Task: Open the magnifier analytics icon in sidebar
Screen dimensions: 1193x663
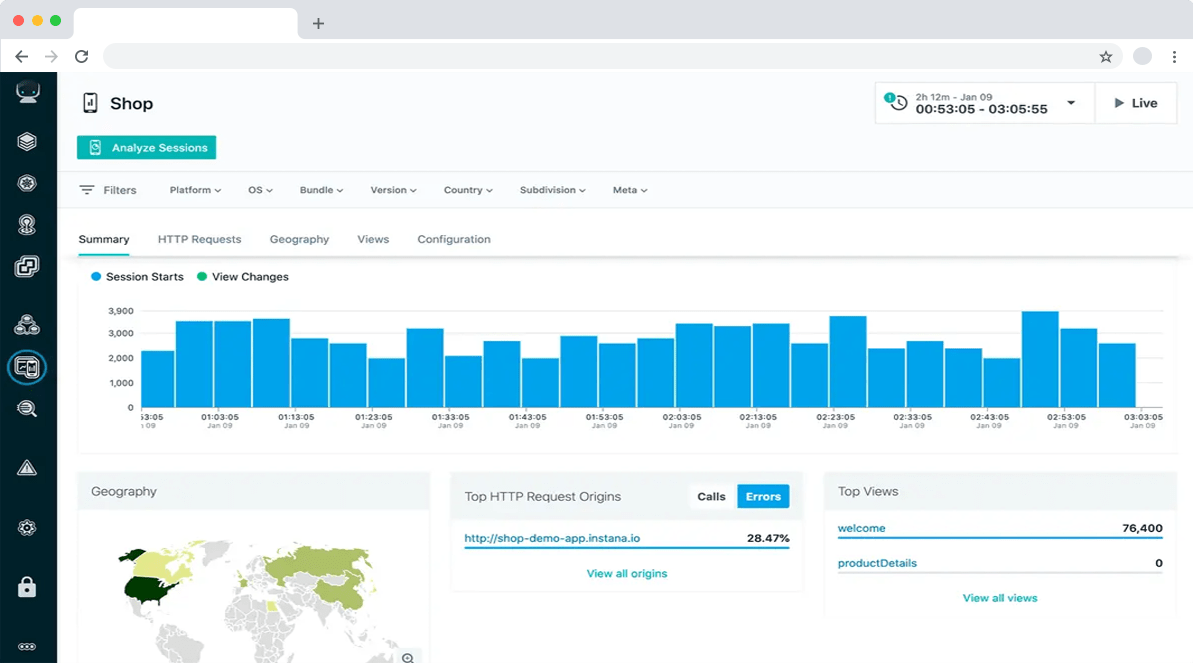Action: pyautogui.click(x=28, y=408)
